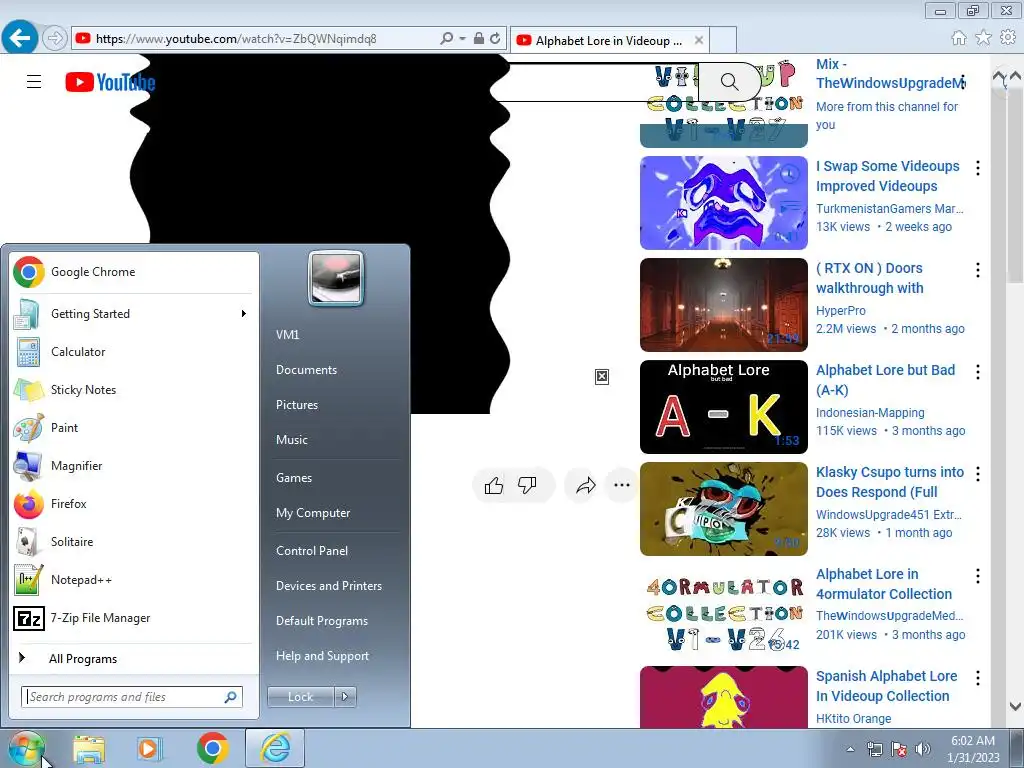Open Action Center flag tray icon
1024x768 pixels.
coord(899,749)
